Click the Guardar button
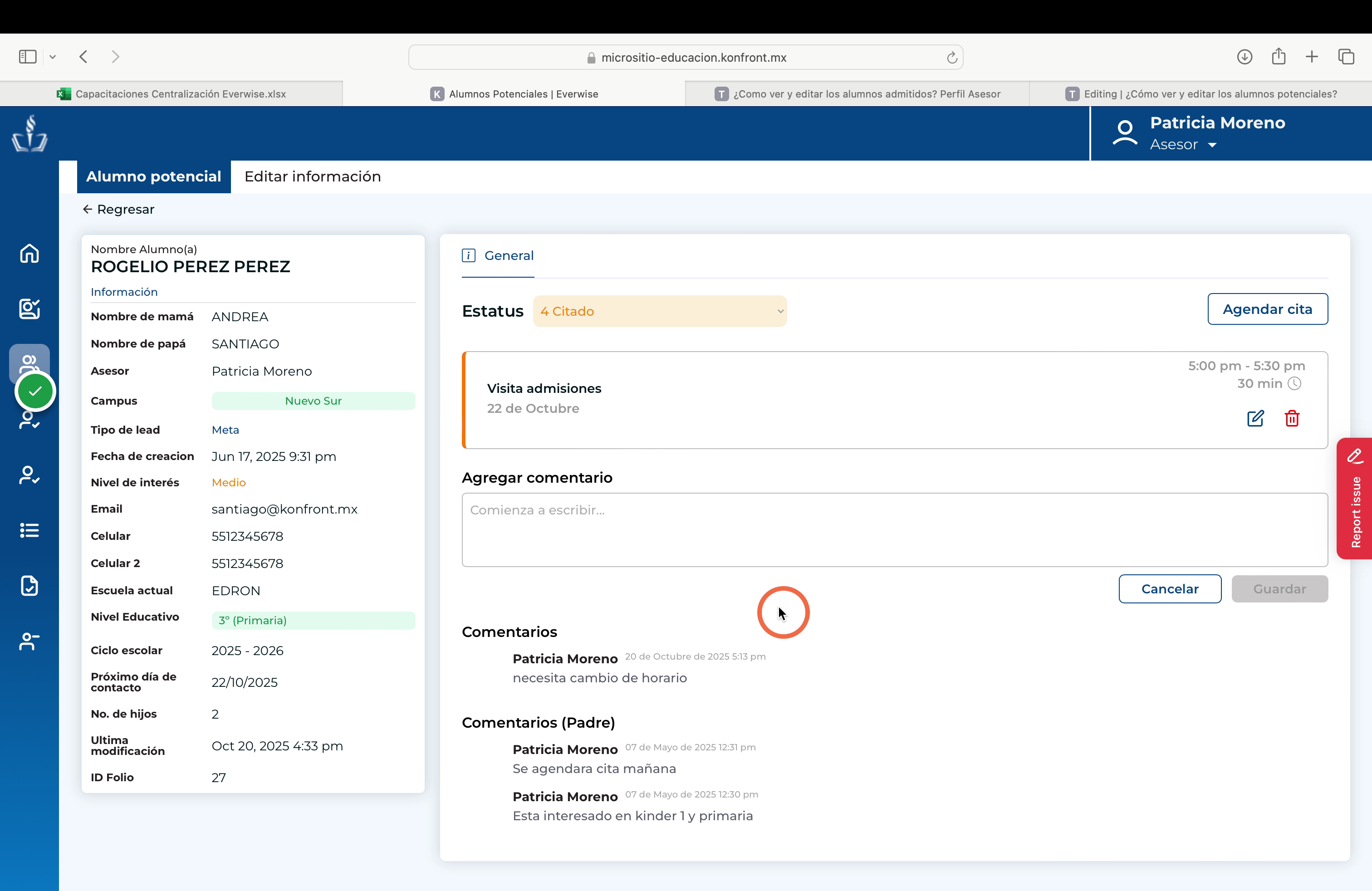The width and height of the screenshot is (1372, 891). coord(1279,588)
